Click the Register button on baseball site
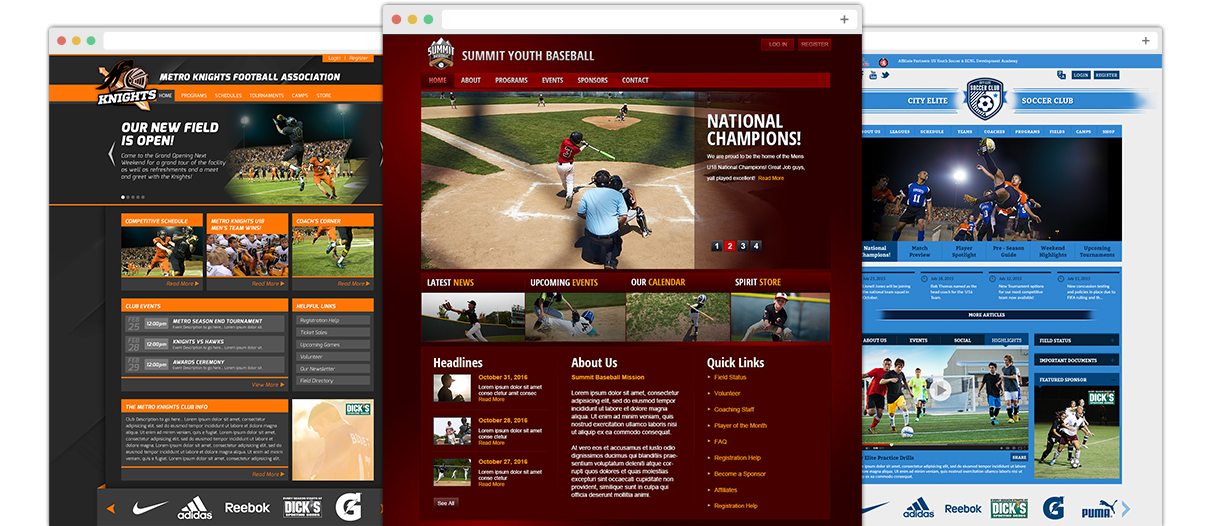The width and height of the screenshot is (1211, 526). [x=815, y=44]
